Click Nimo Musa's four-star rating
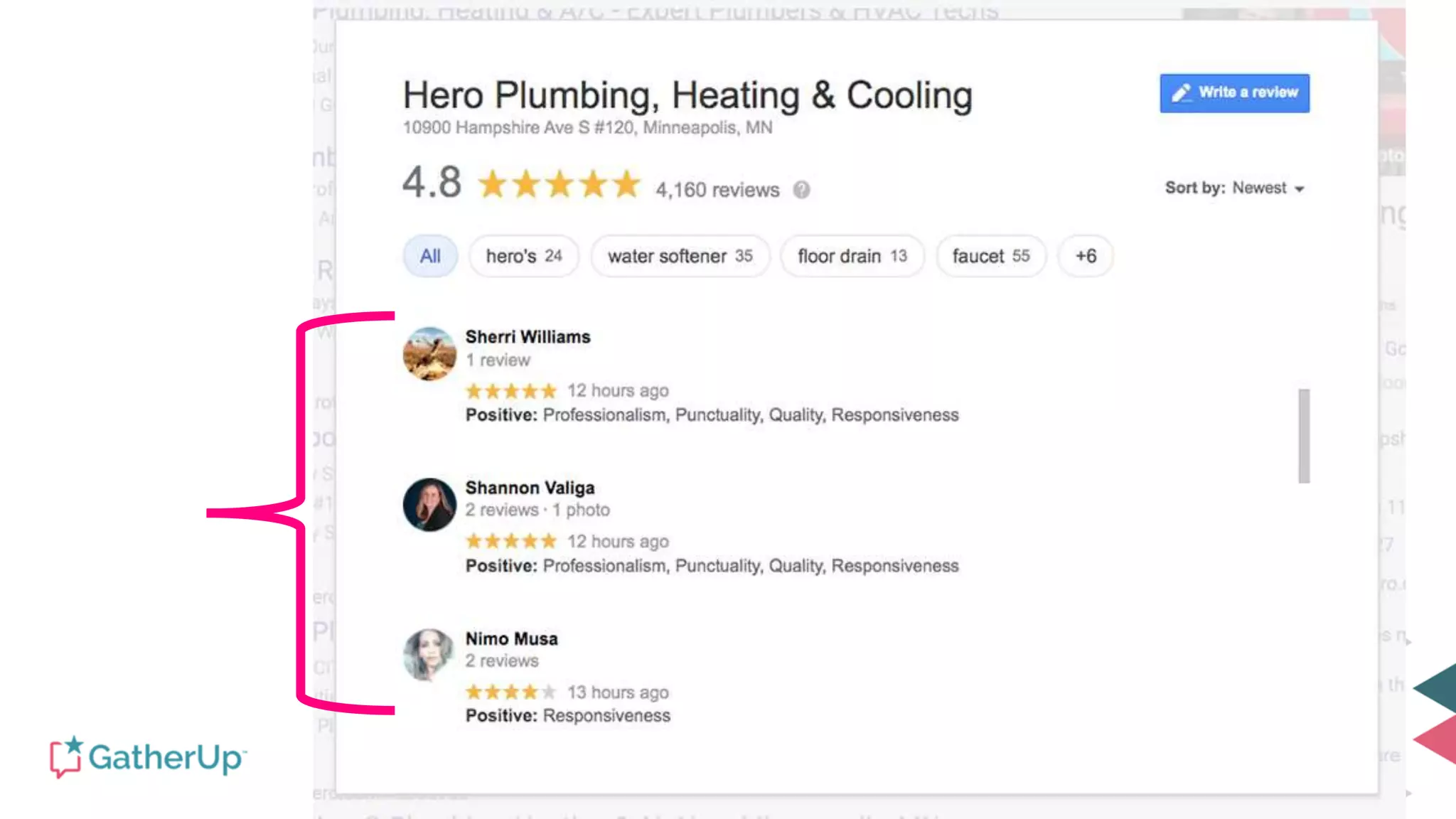 510,692
